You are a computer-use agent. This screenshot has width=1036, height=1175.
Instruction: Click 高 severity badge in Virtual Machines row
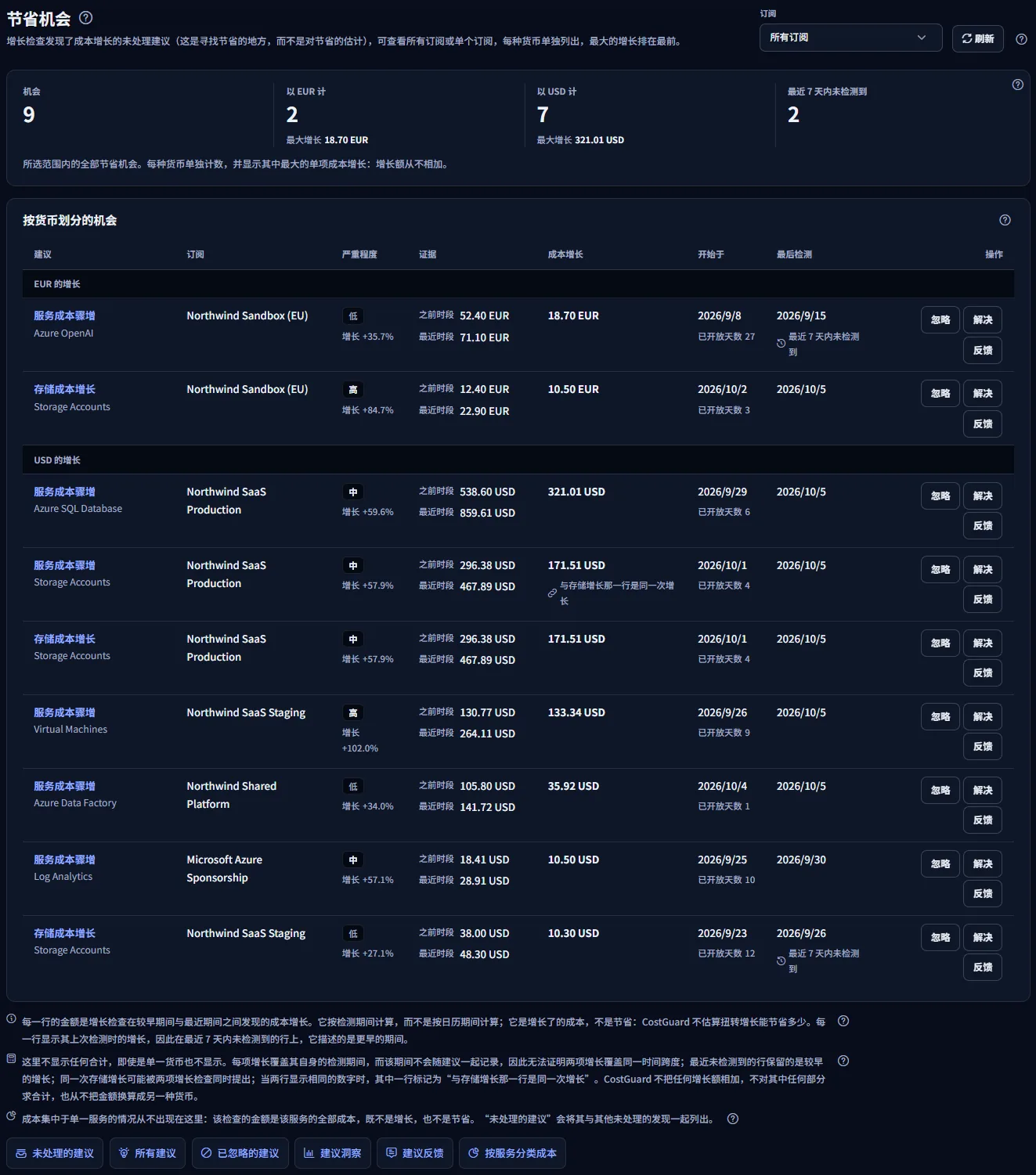coord(353,713)
